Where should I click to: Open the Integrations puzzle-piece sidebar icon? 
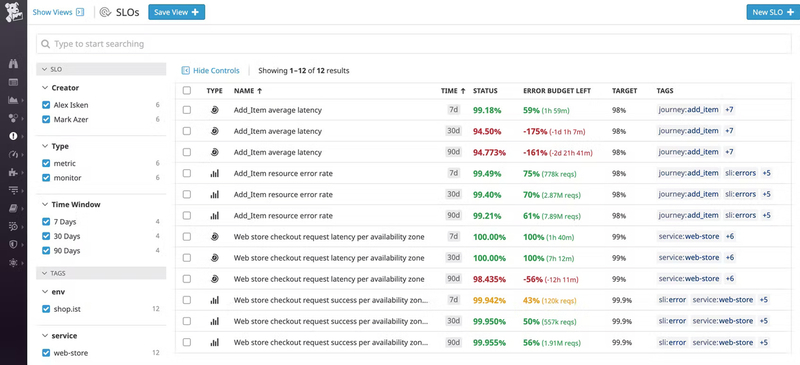13,173
